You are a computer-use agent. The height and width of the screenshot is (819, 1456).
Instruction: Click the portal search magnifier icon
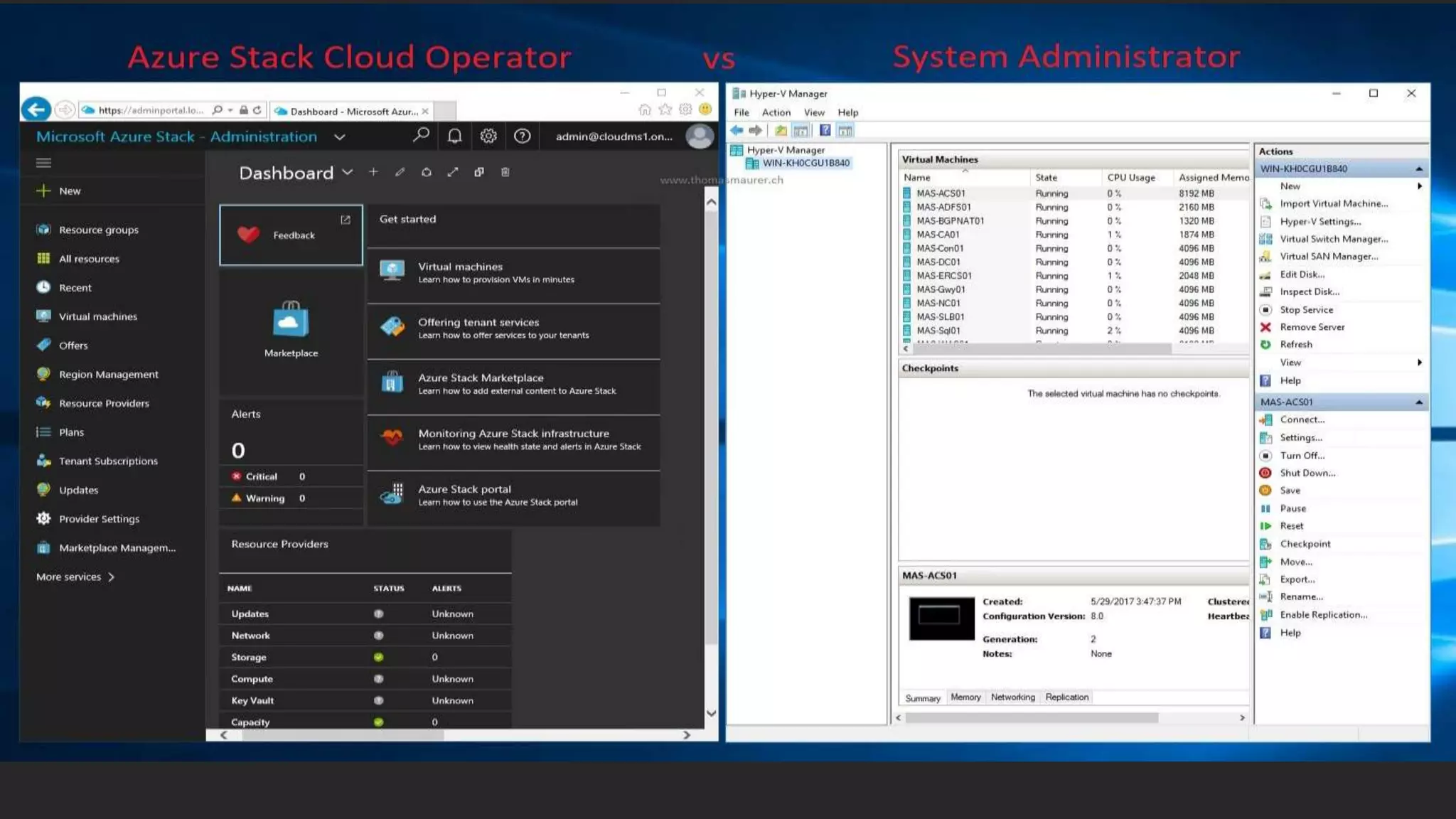pos(421,135)
